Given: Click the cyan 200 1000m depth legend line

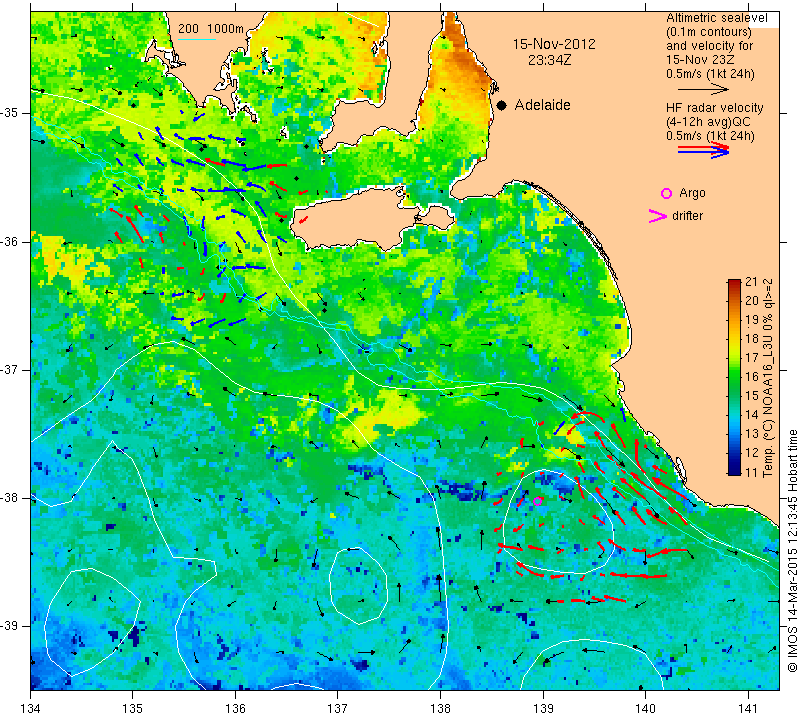Looking at the screenshot, I should [196, 39].
